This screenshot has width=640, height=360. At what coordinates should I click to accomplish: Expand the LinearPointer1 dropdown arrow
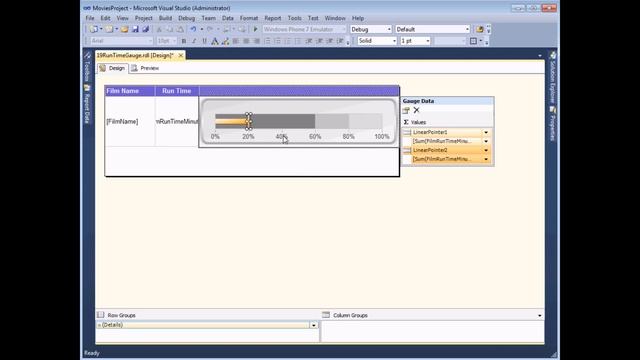pos(486,132)
